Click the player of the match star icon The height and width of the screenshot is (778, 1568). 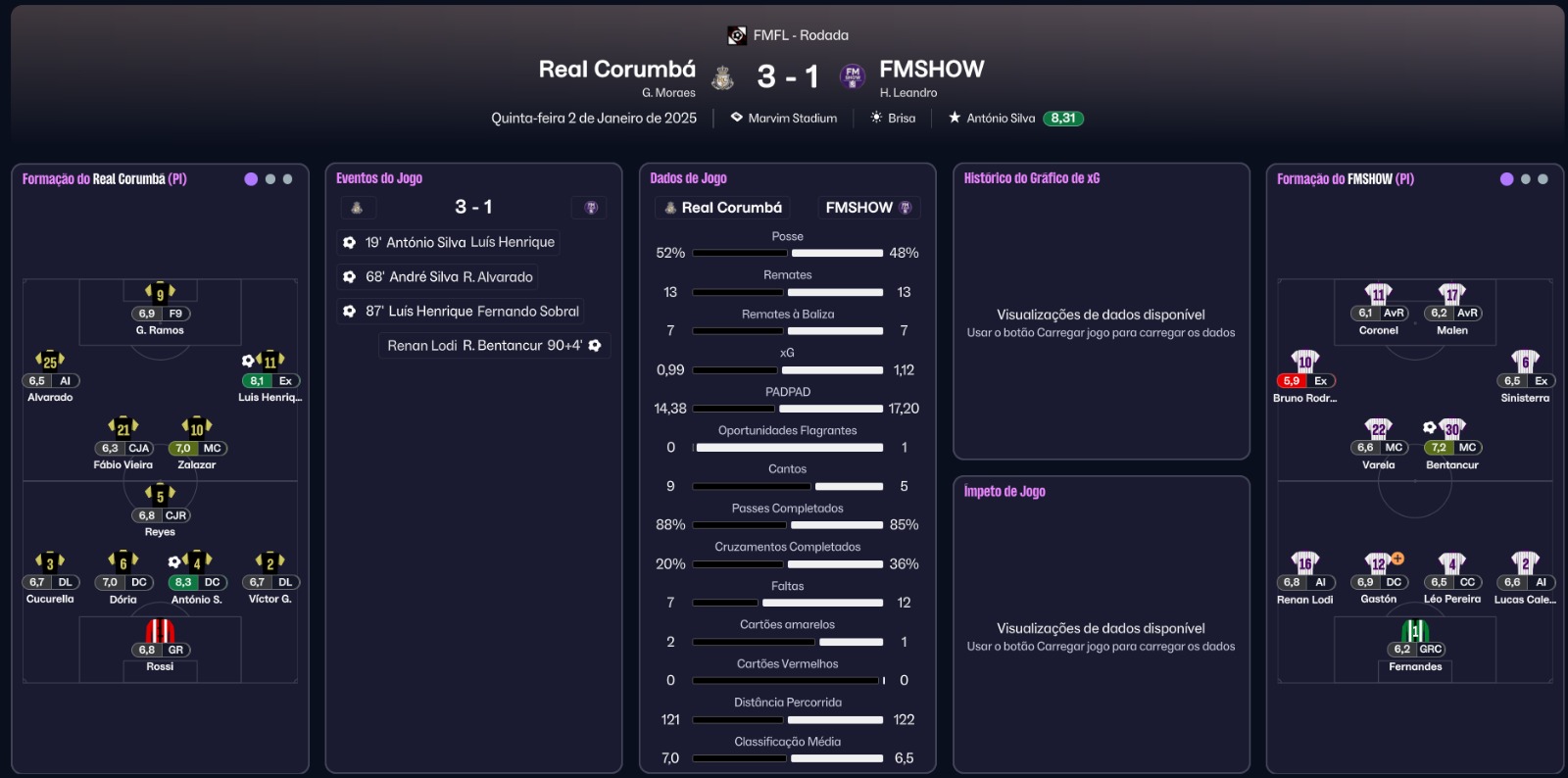[x=955, y=118]
